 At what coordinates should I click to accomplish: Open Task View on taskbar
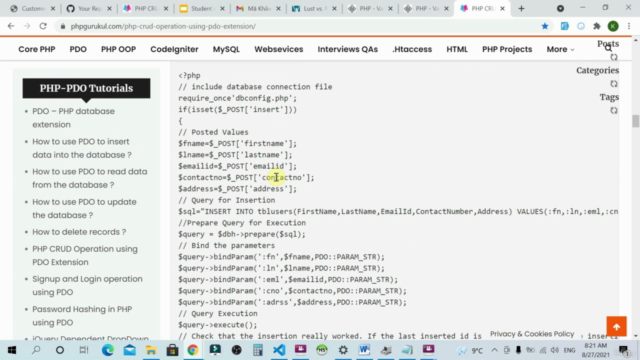point(84,350)
